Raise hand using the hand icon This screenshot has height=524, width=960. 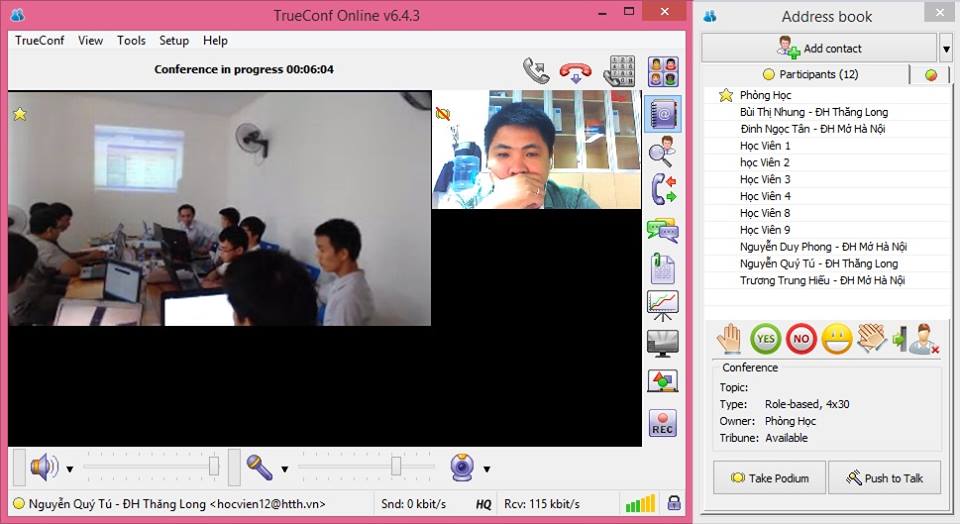pos(730,339)
